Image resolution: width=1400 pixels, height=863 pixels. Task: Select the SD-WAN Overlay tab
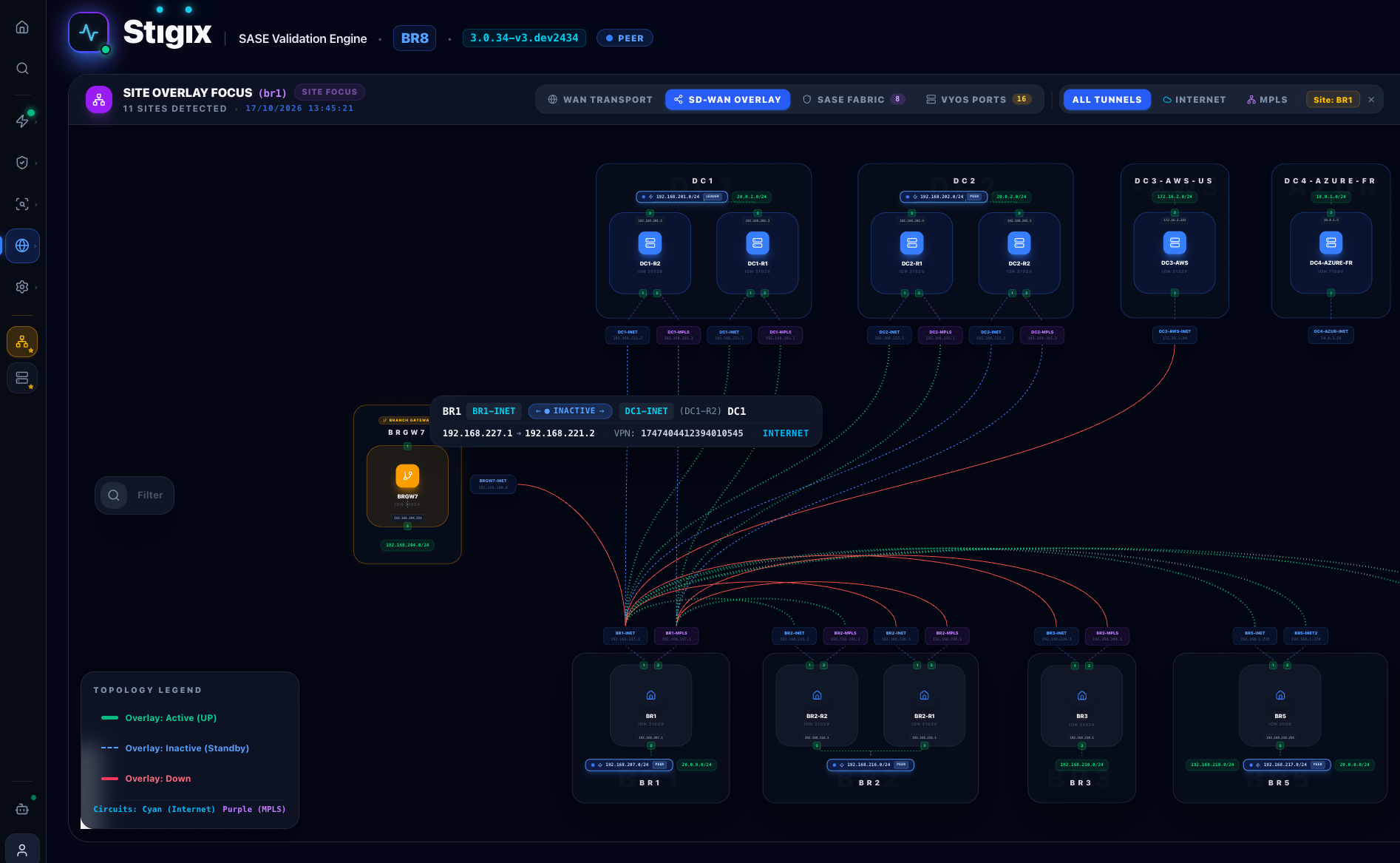tap(727, 100)
